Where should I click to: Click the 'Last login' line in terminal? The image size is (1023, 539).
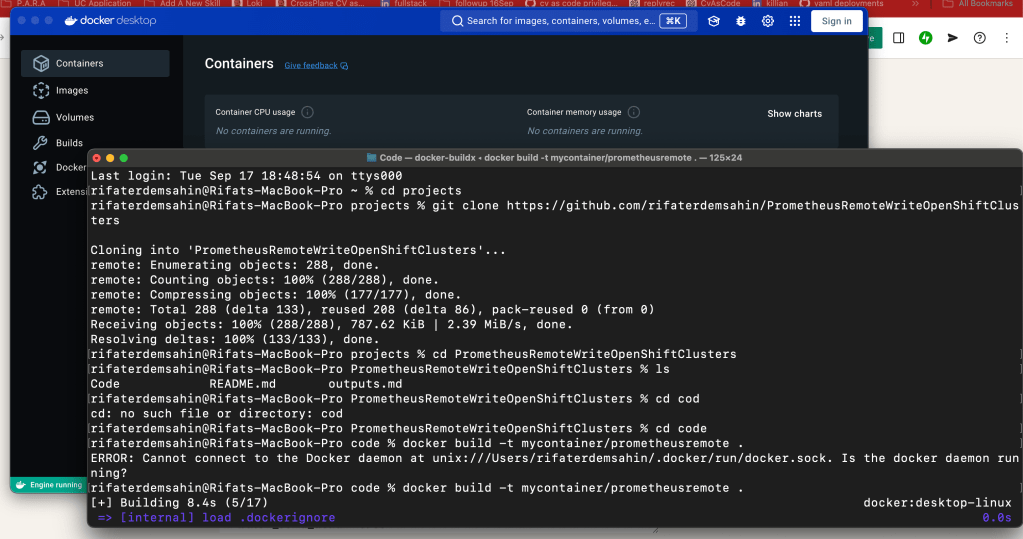246,176
